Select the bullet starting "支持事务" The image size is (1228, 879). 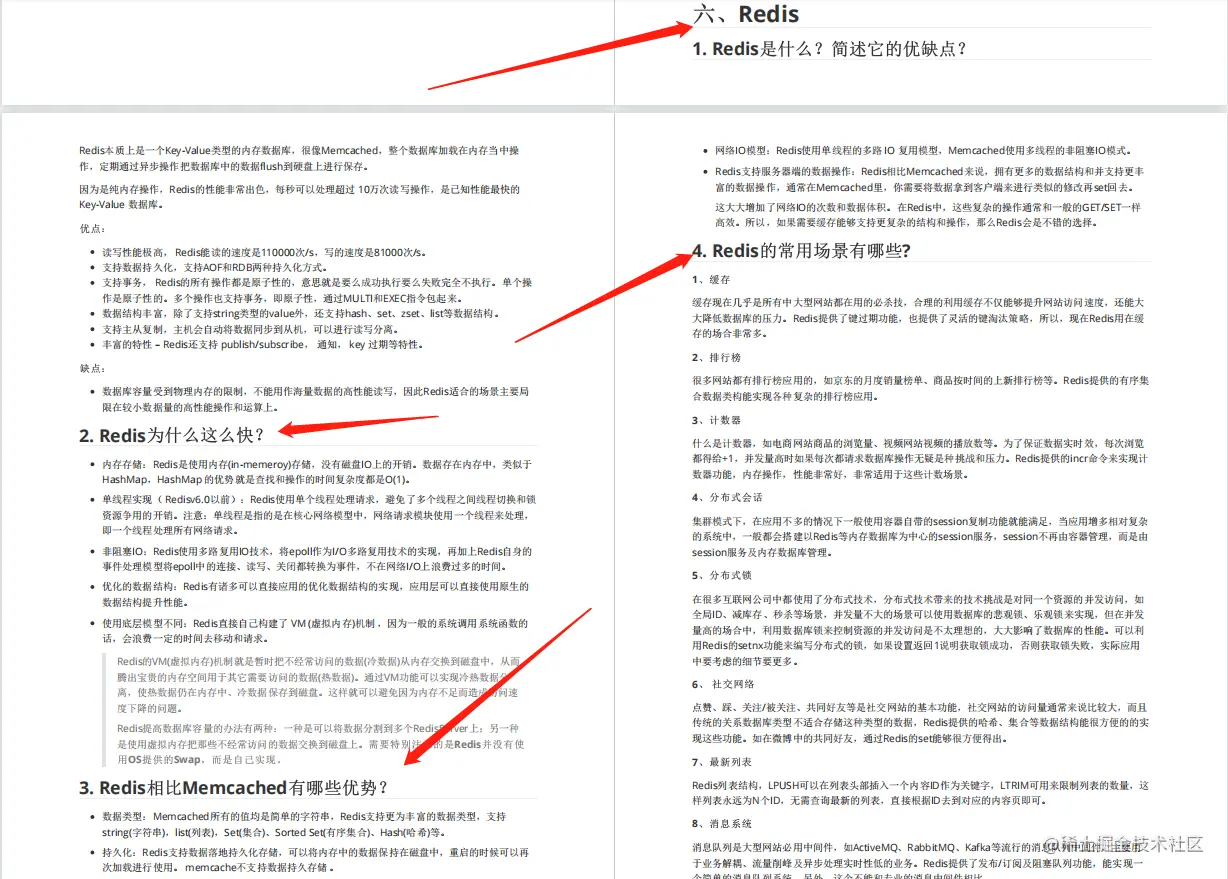317,290
